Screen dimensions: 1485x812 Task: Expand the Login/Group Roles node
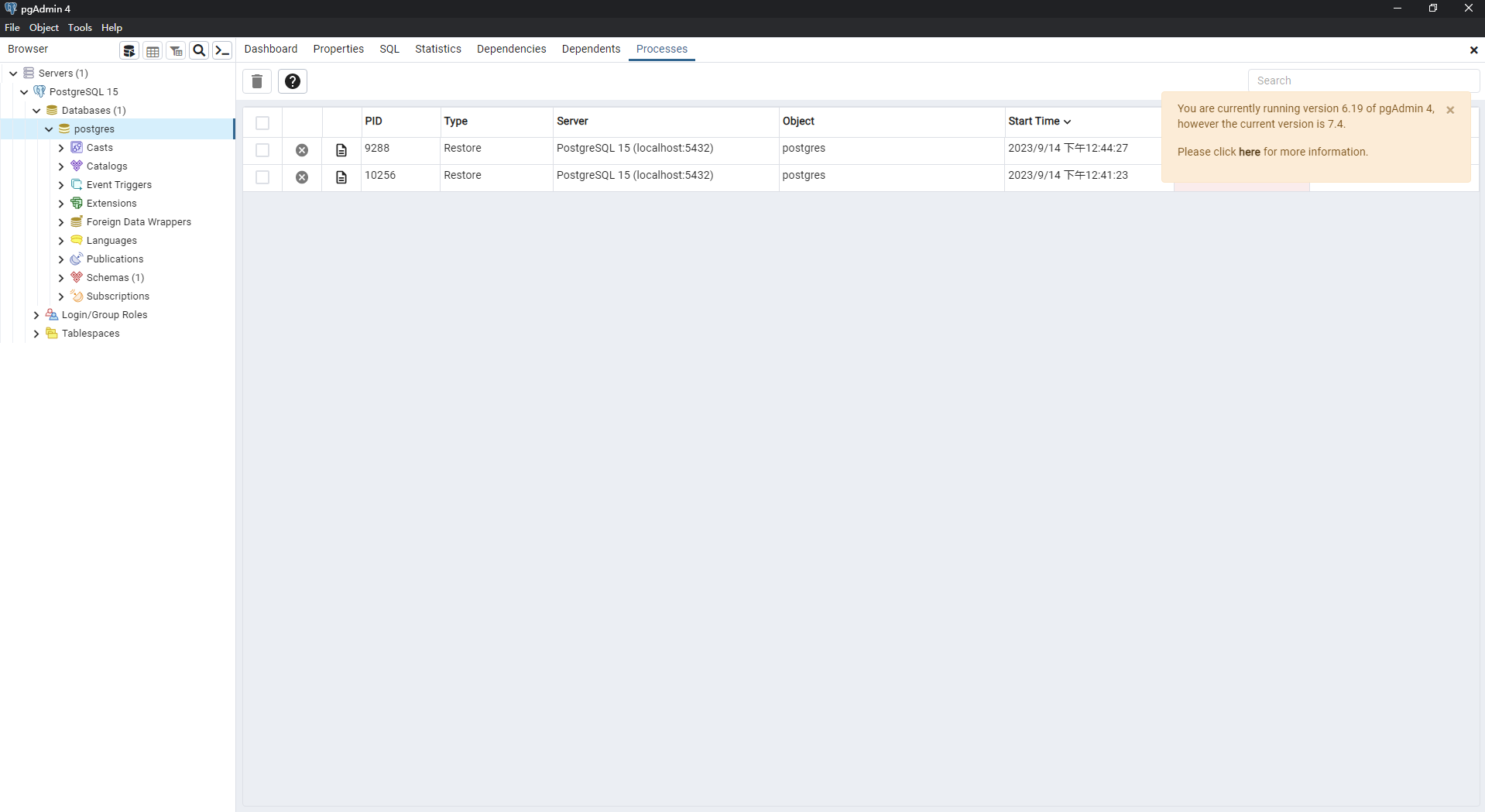click(x=36, y=315)
